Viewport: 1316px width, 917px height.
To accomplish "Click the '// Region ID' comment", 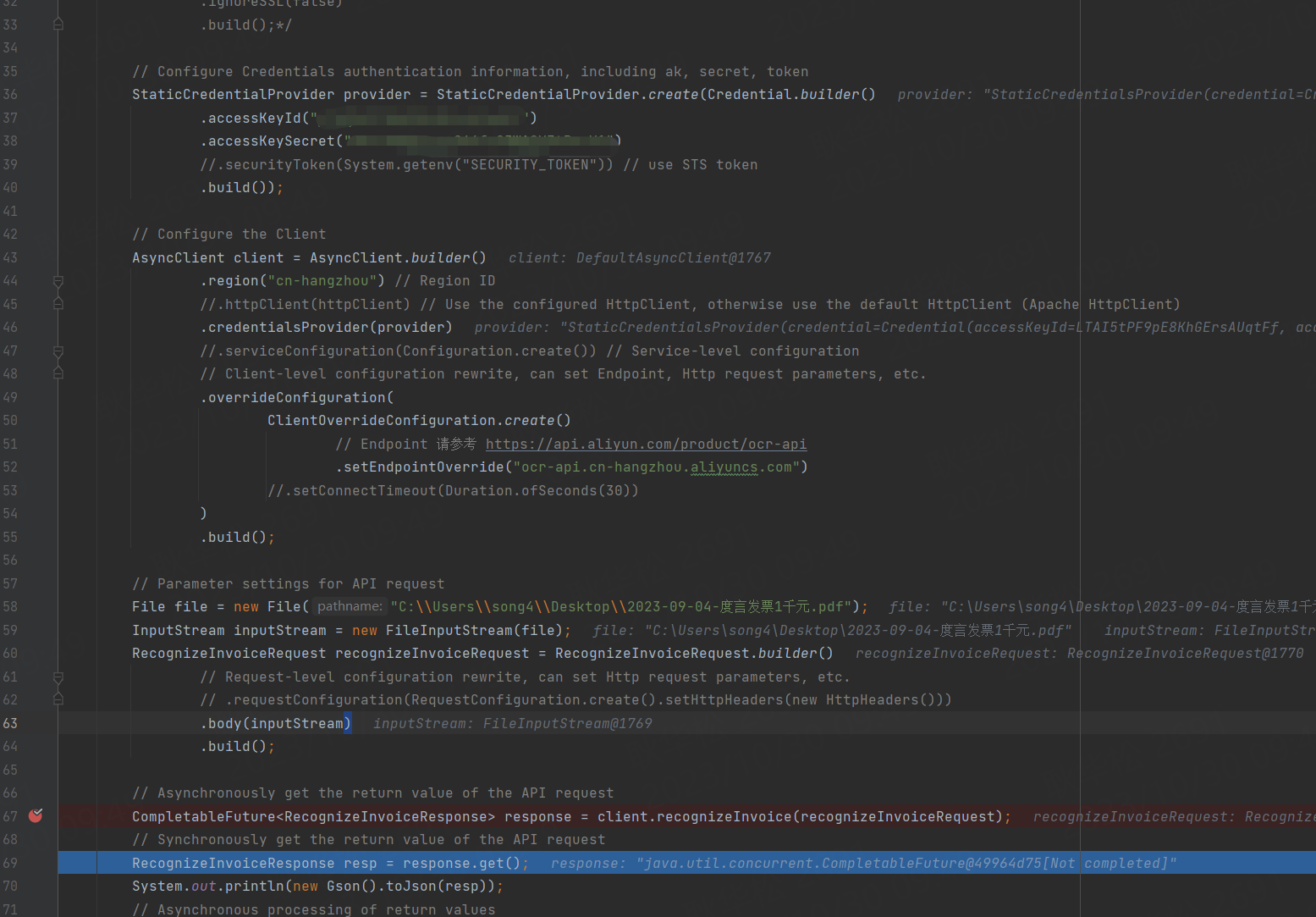I will click(x=445, y=281).
